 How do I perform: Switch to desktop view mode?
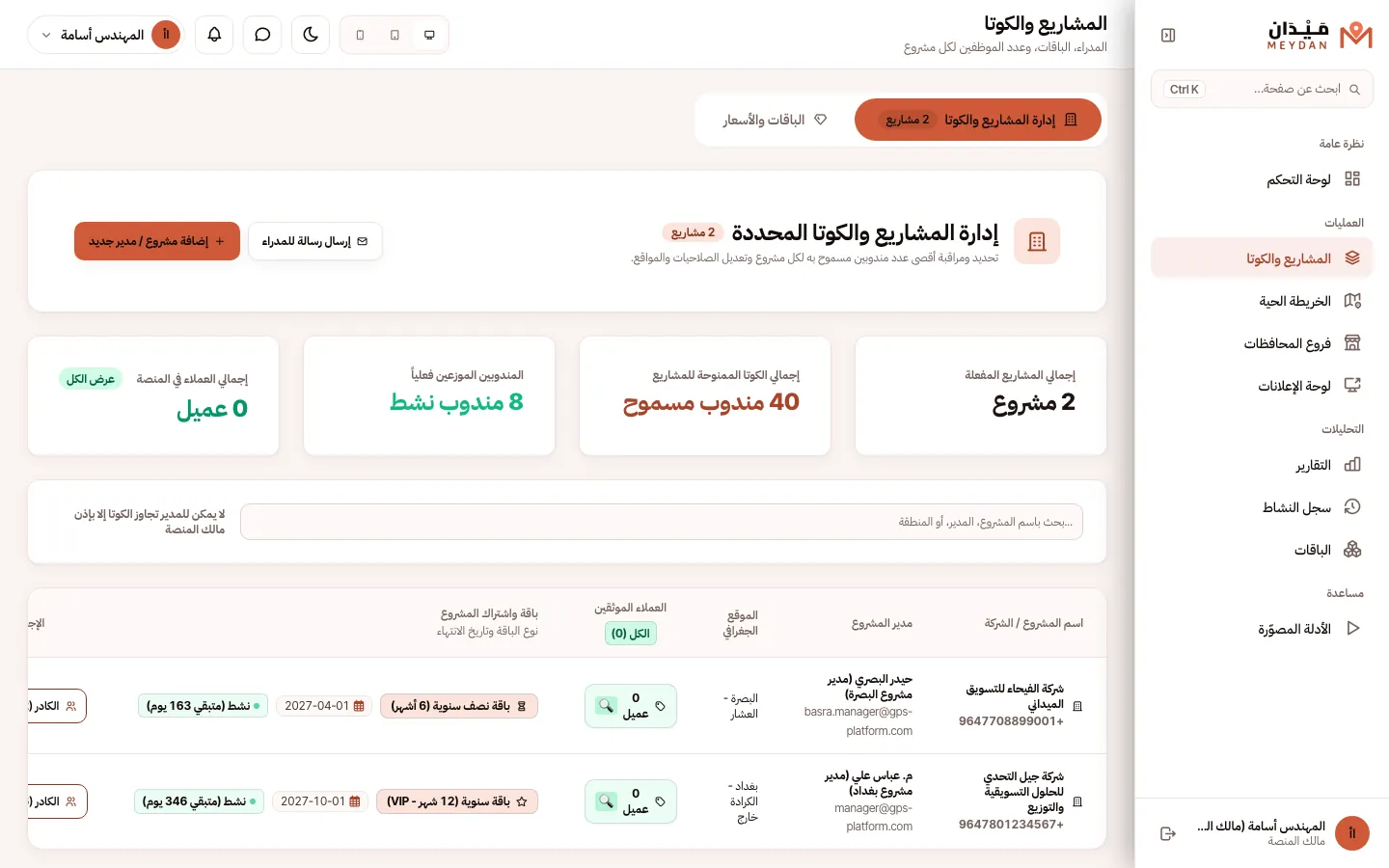[x=429, y=35]
